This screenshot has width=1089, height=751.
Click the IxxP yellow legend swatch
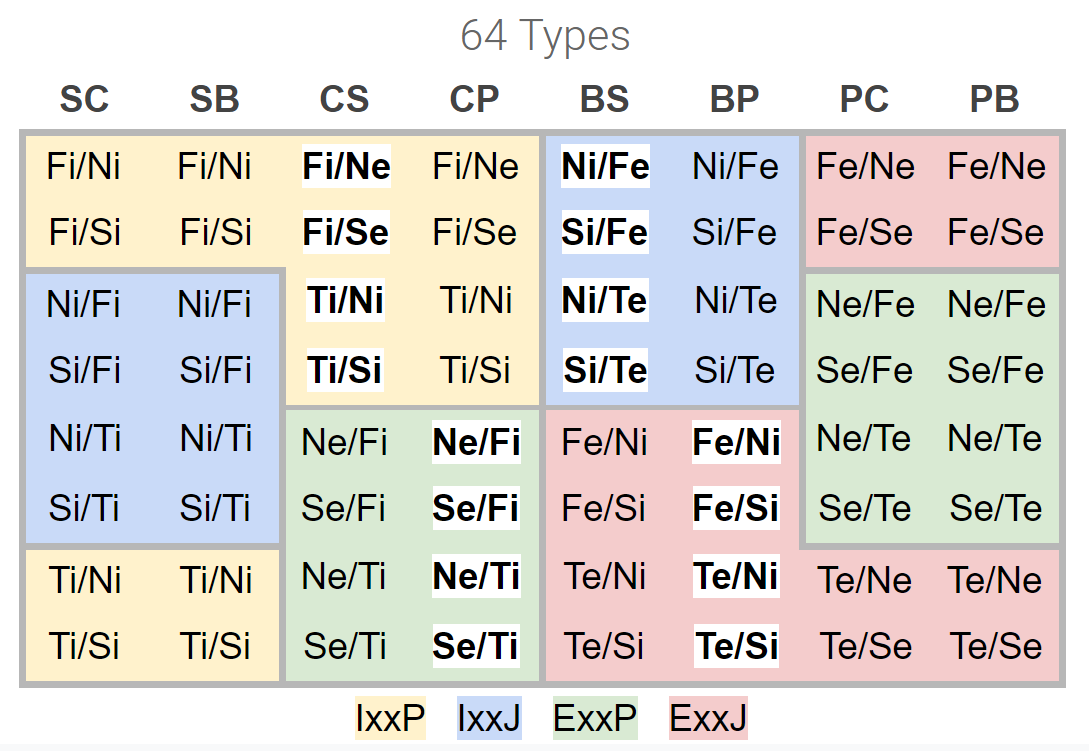click(x=390, y=718)
